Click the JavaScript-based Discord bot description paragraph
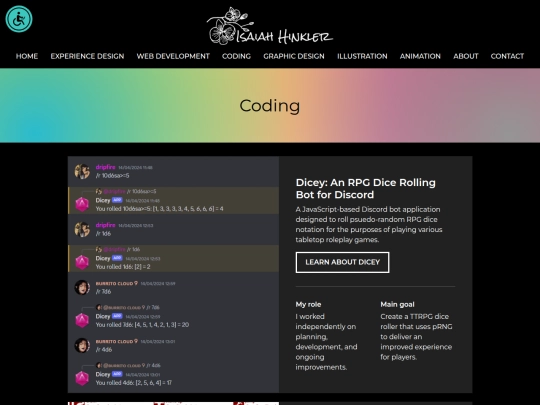 (x=369, y=225)
